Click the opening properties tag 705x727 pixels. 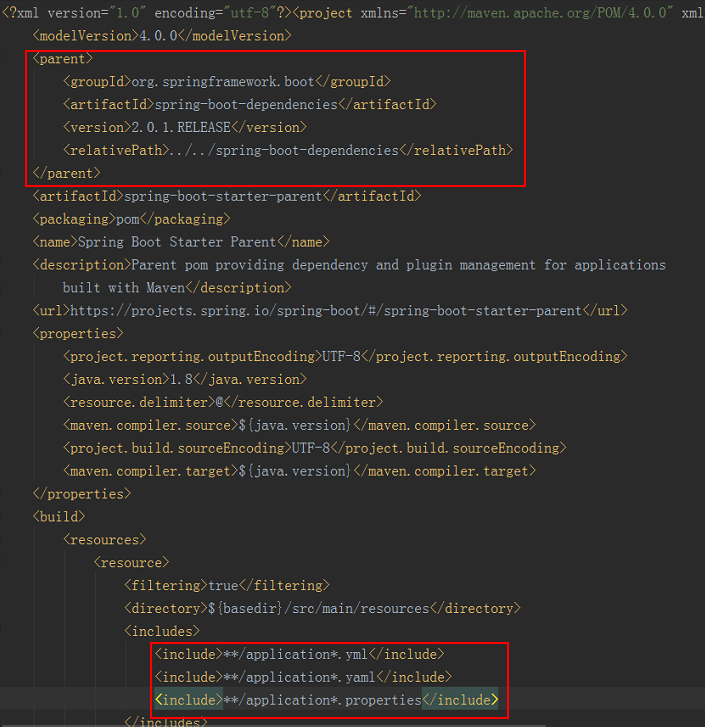(78, 334)
